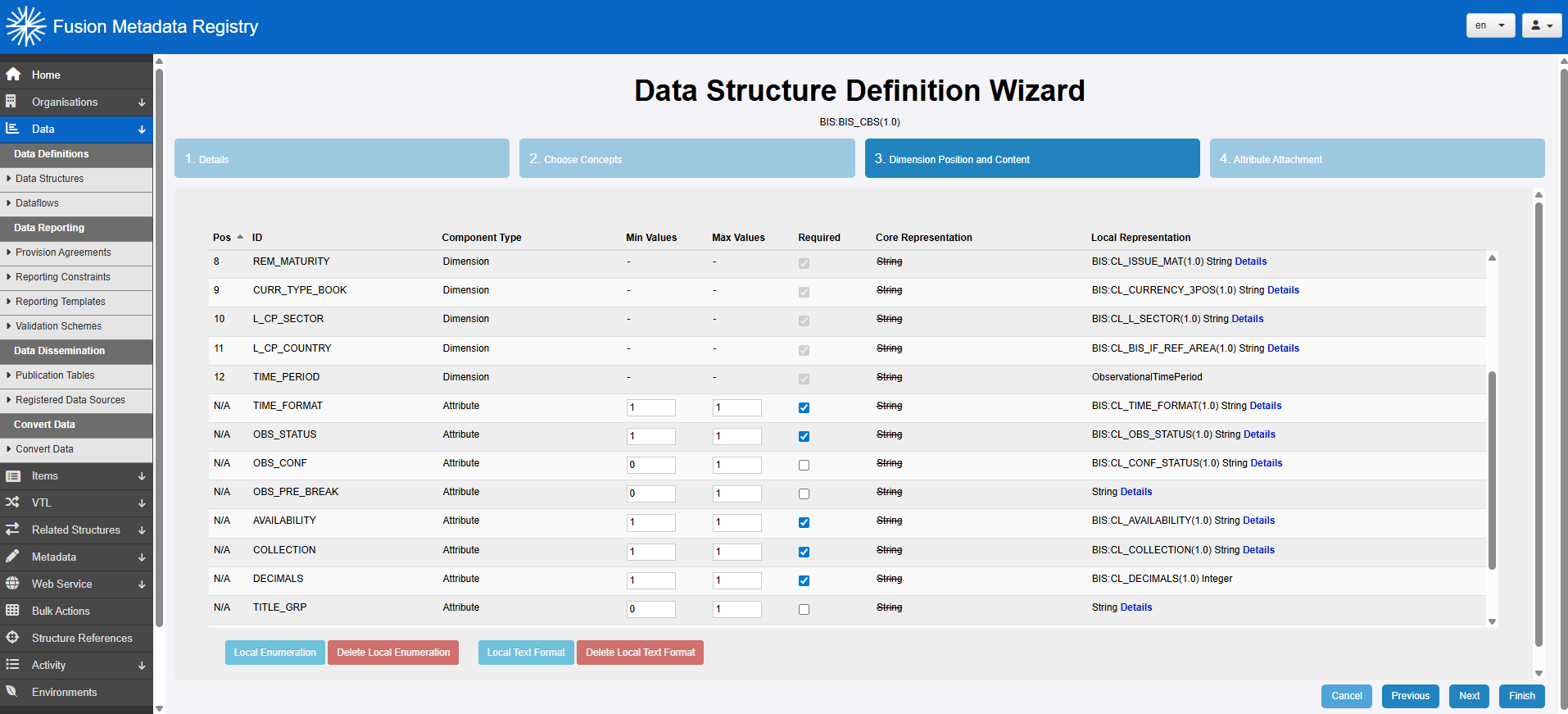The width and height of the screenshot is (1568, 714).
Task: Open Reporting Constraints in sidebar
Action: (x=76, y=277)
